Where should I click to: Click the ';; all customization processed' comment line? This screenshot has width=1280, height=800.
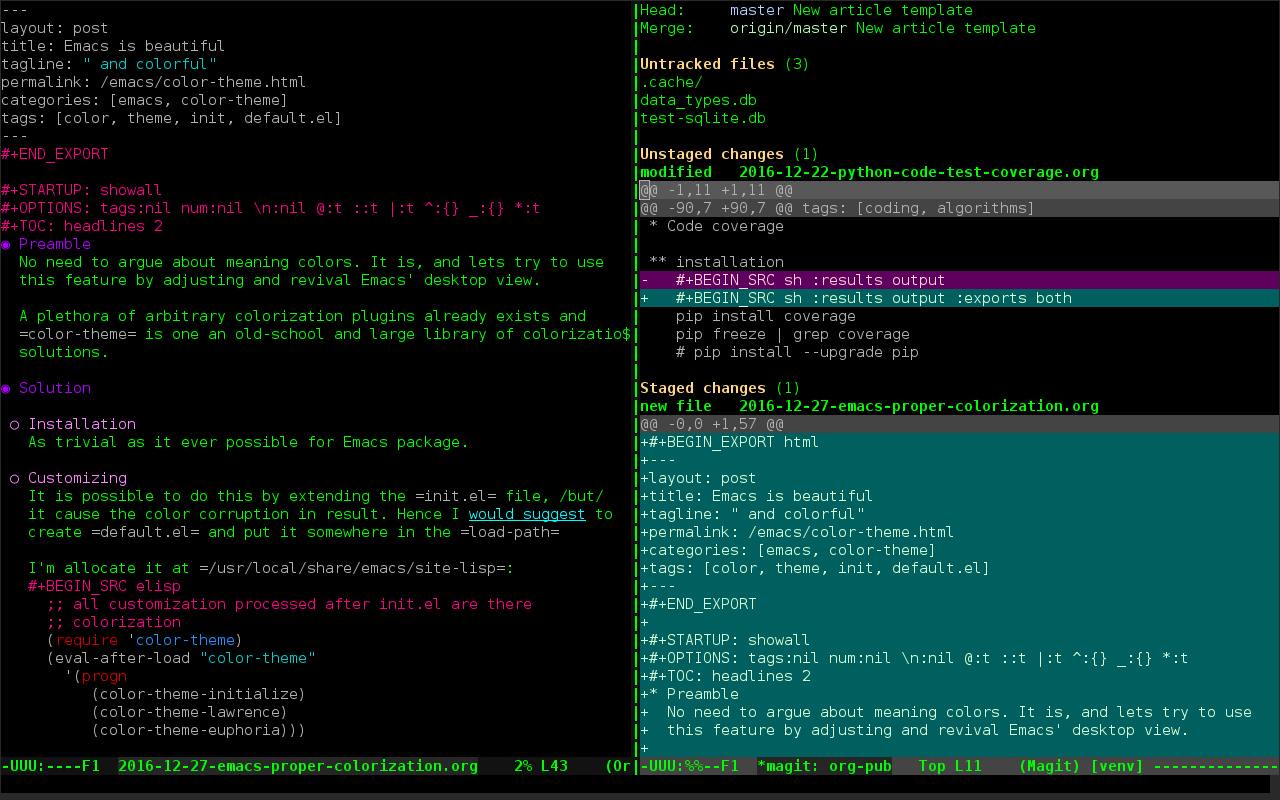click(x=289, y=604)
